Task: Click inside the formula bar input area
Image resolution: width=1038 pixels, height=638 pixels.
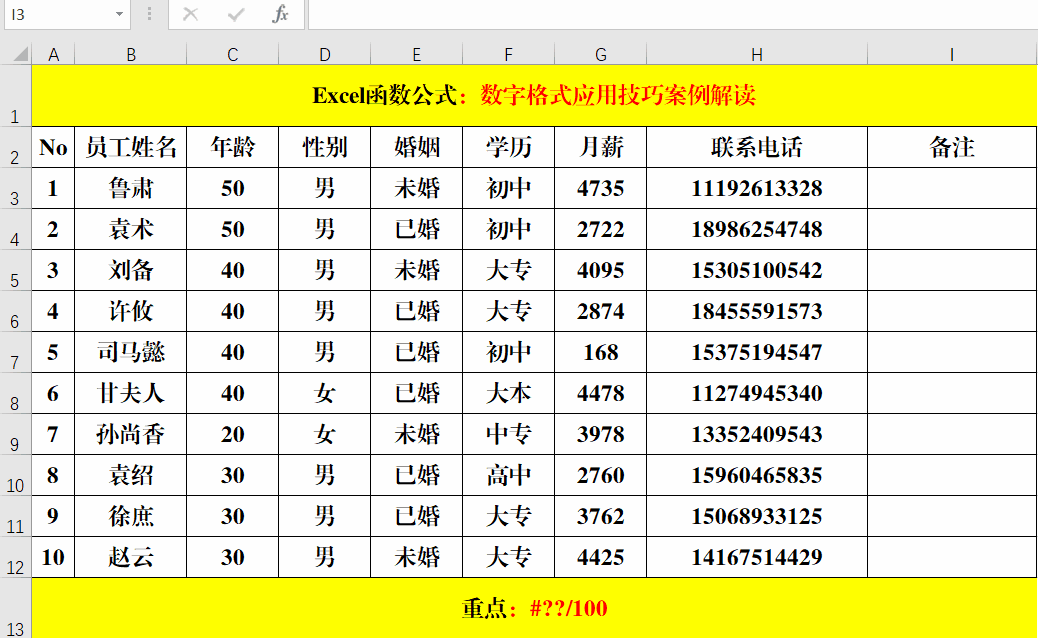Action: (x=673, y=14)
